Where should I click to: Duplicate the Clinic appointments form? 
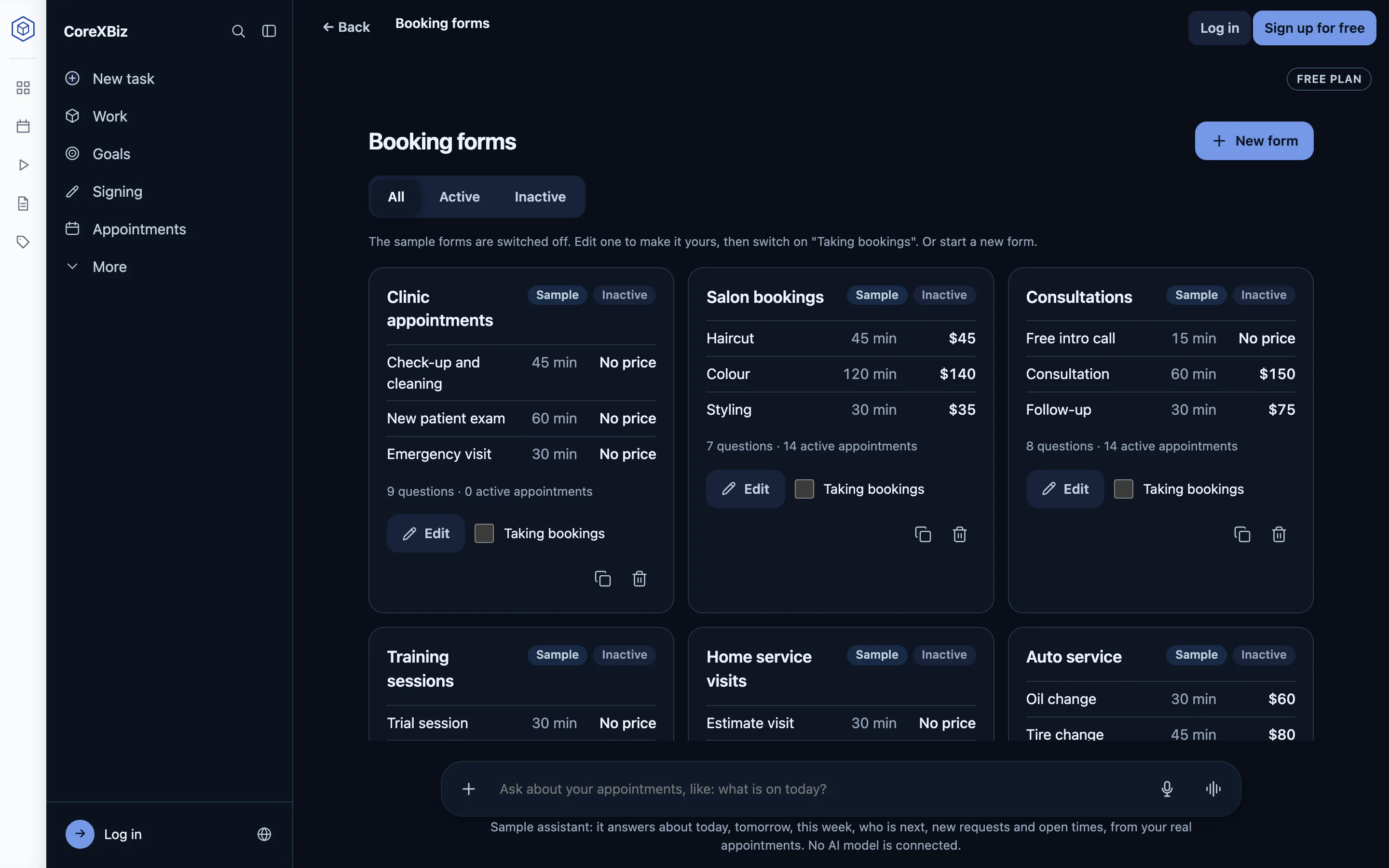(603, 579)
